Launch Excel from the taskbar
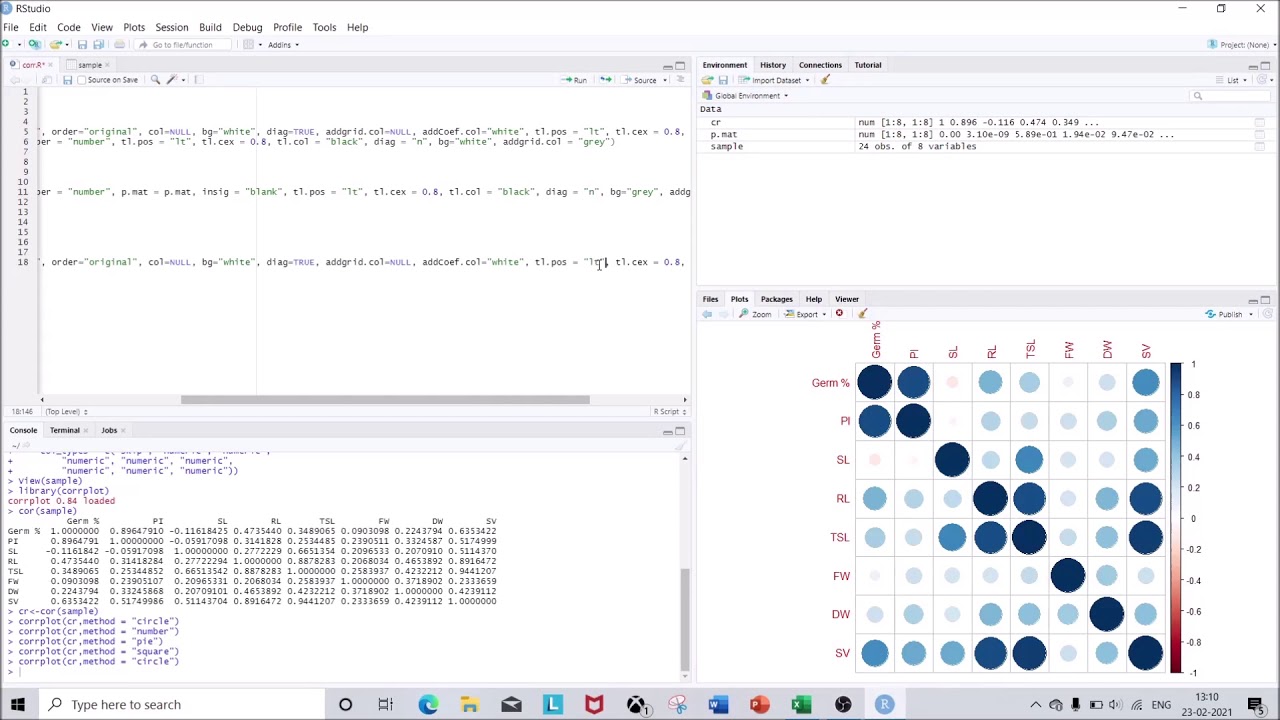 click(x=801, y=704)
